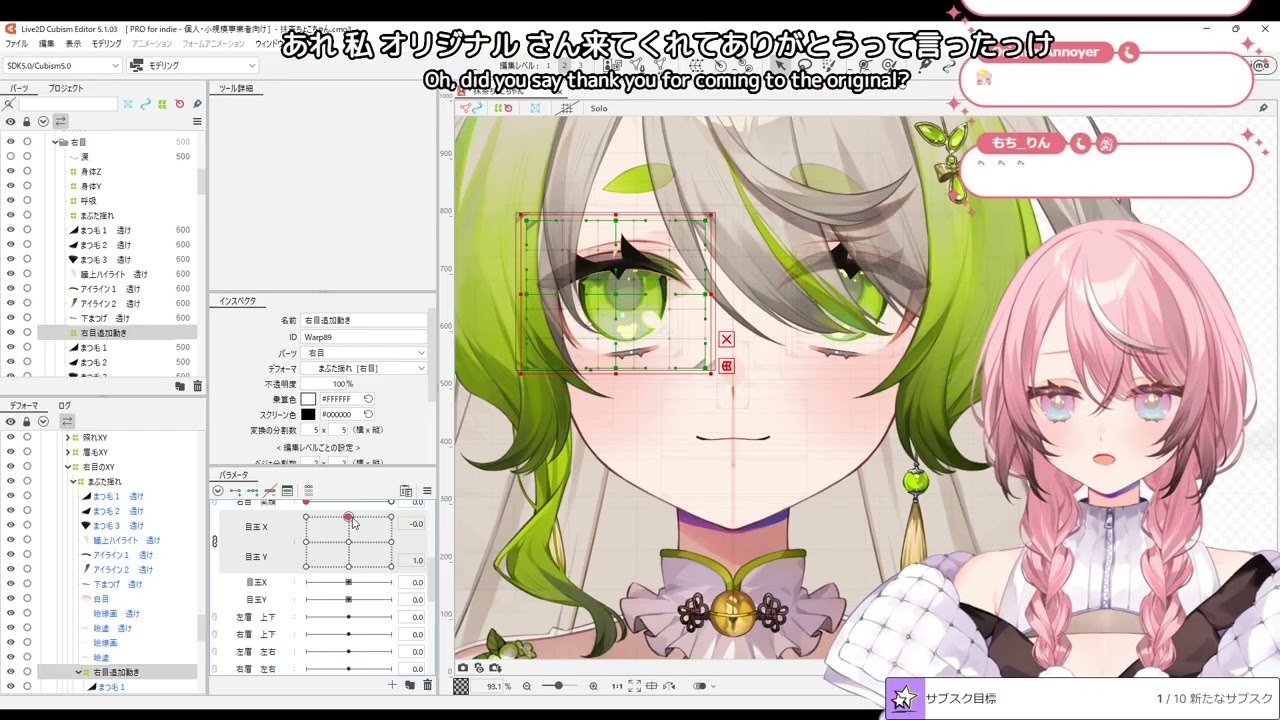Open the モデリング menu
The width and height of the screenshot is (1280, 720).
pos(106,44)
